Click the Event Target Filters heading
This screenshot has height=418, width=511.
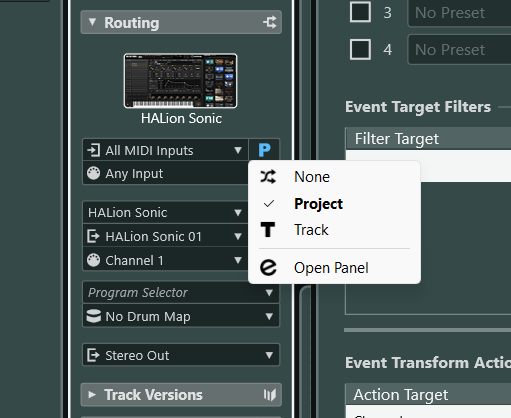coord(418,107)
